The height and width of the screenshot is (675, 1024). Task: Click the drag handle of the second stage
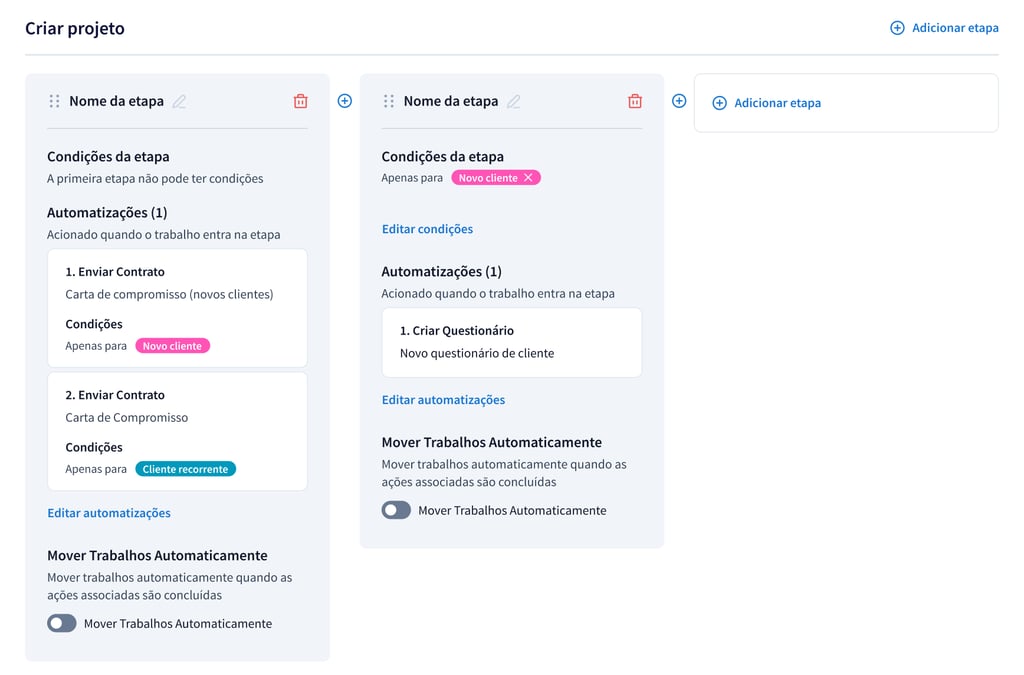click(x=389, y=101)
